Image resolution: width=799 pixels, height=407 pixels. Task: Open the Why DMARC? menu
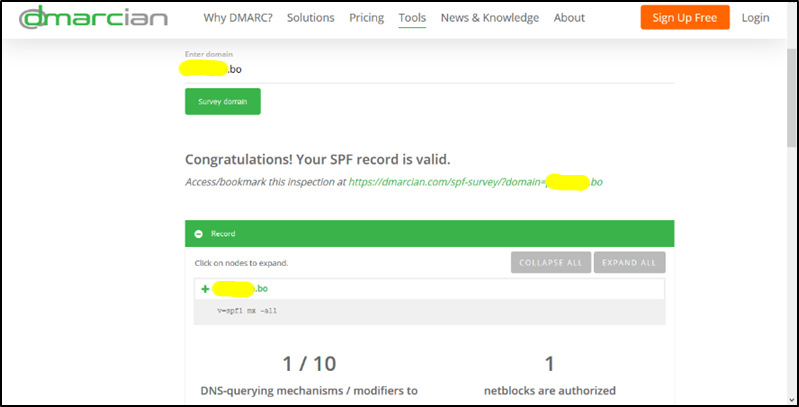(238, 18)
